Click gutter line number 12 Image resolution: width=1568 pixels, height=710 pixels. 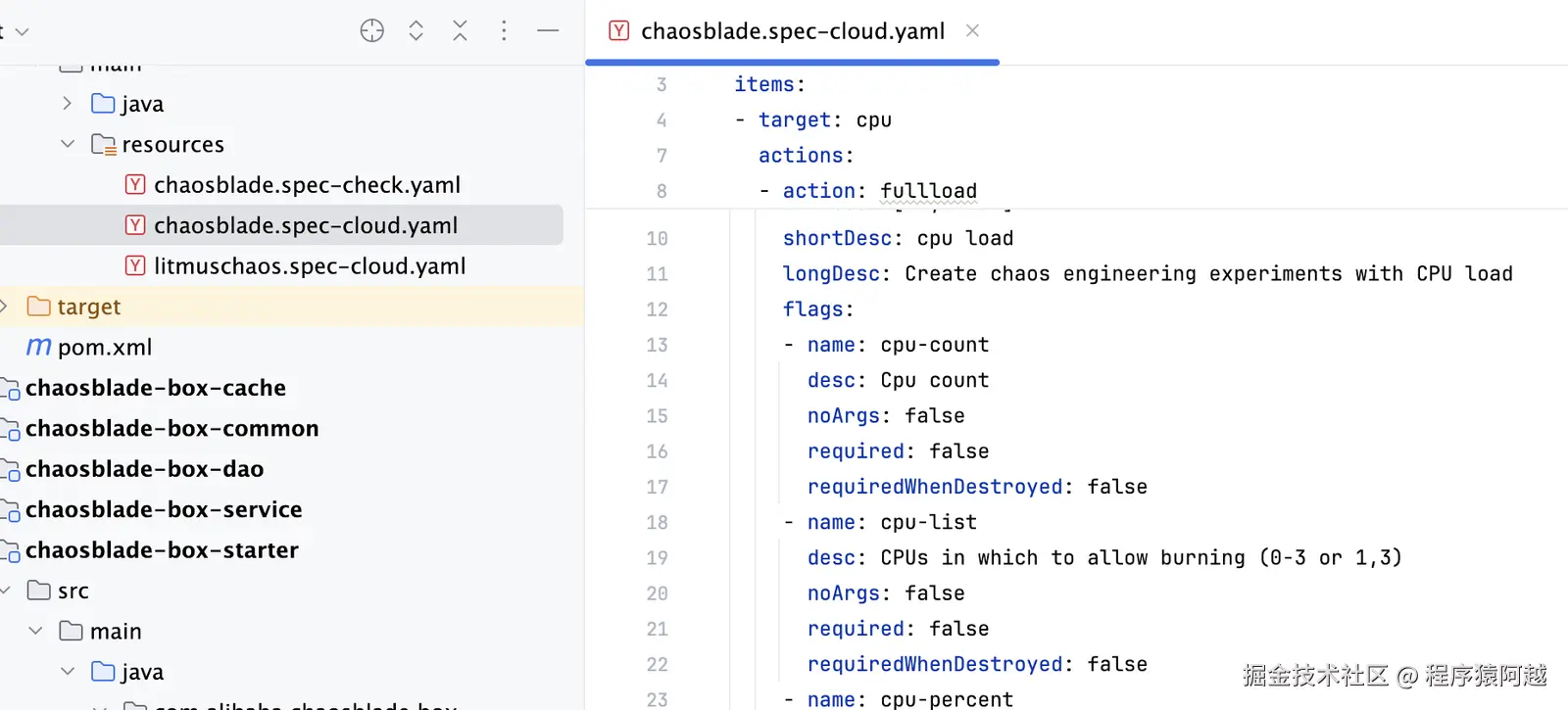[657, 309]
